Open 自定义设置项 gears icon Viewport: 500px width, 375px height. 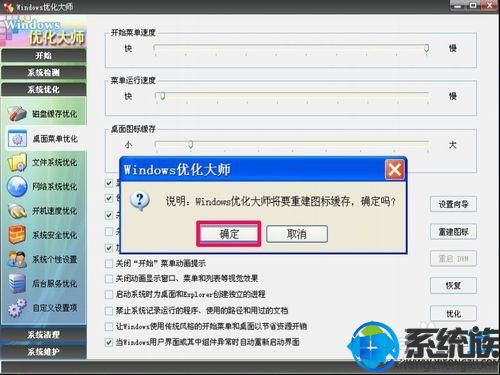tap(17, 307)
